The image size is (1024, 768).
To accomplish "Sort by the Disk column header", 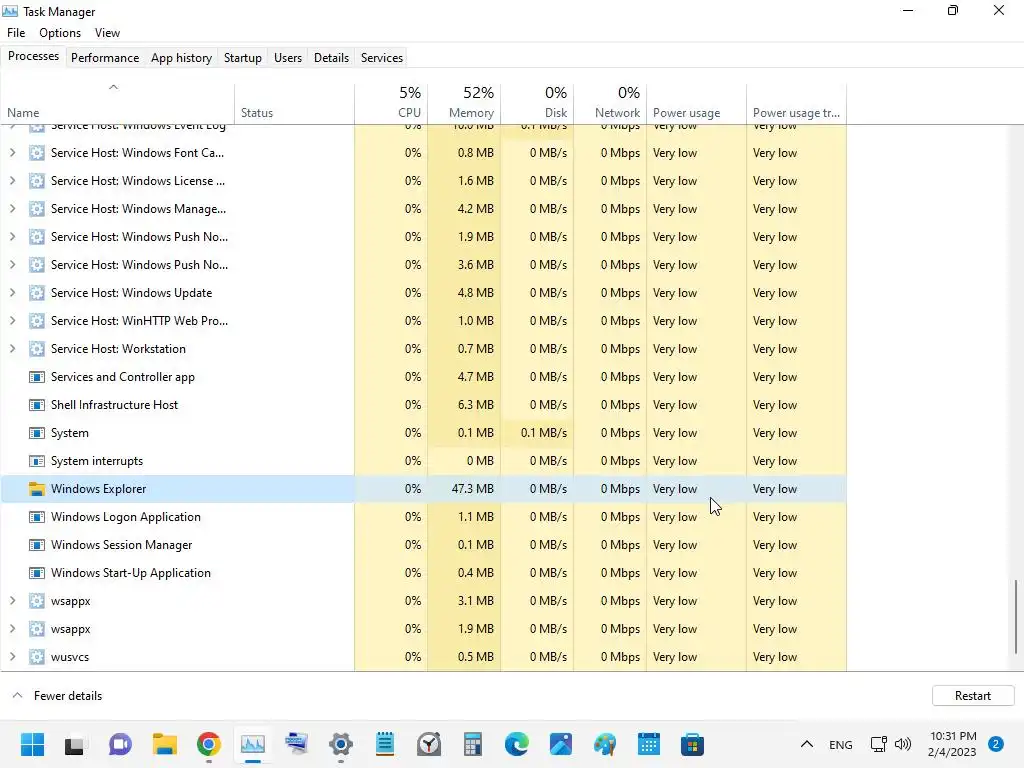I will click(537, 103).
